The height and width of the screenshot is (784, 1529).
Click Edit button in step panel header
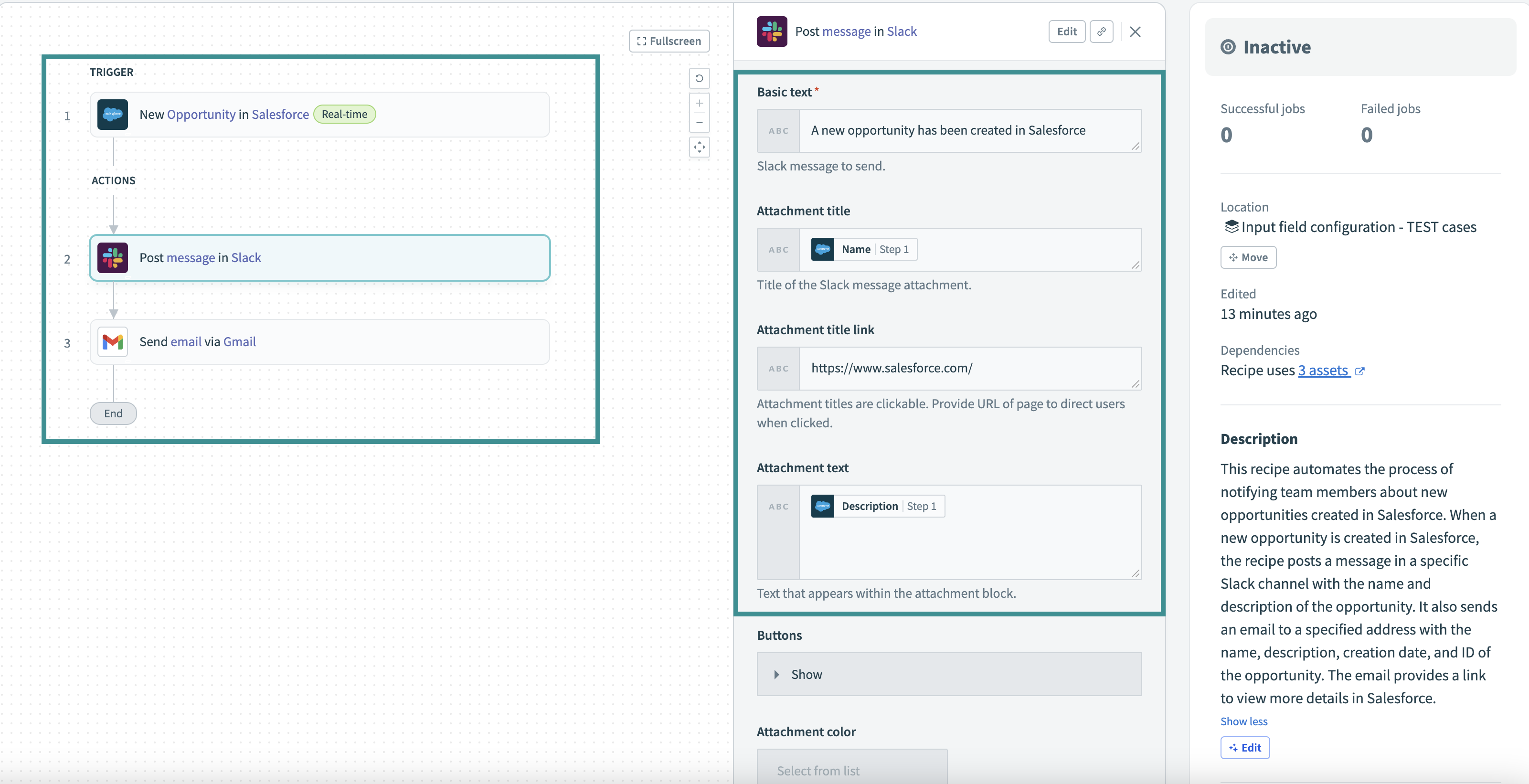[x=1067, y=32]
